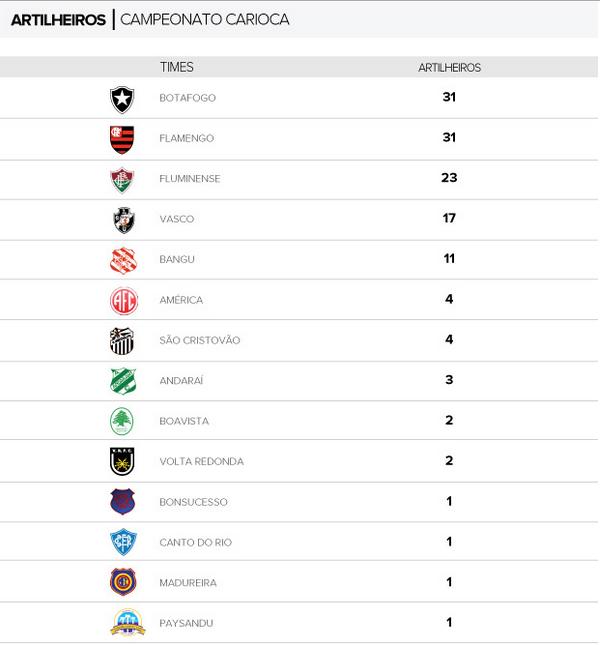Click the Bonsucesso team crest
The width and height of the screenshot is (600, 645).
point(122,502)
